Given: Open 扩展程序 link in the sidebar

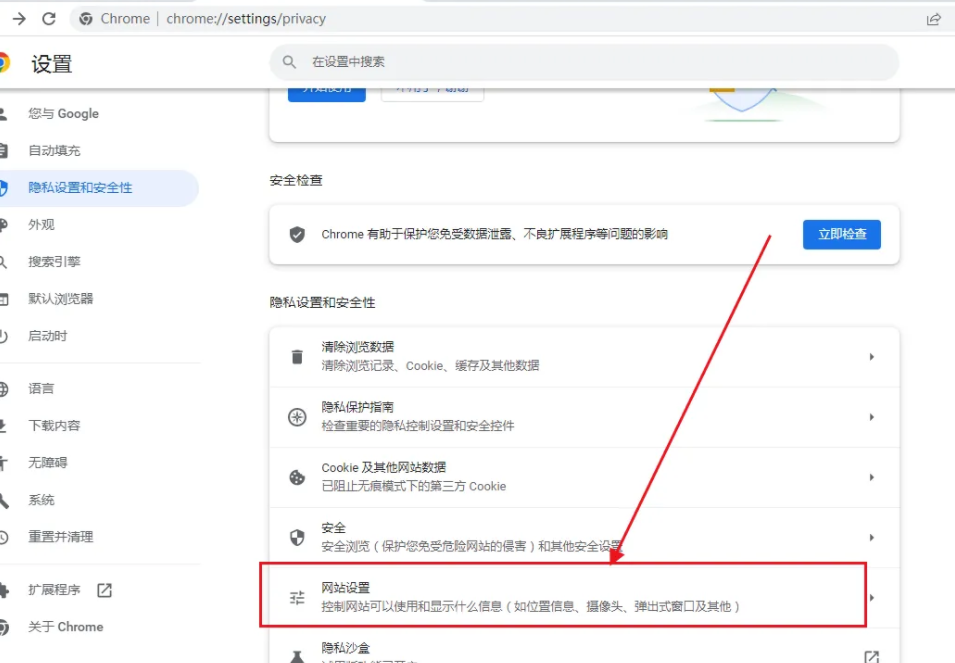Looking at the screenshot, I should [54, 590].
